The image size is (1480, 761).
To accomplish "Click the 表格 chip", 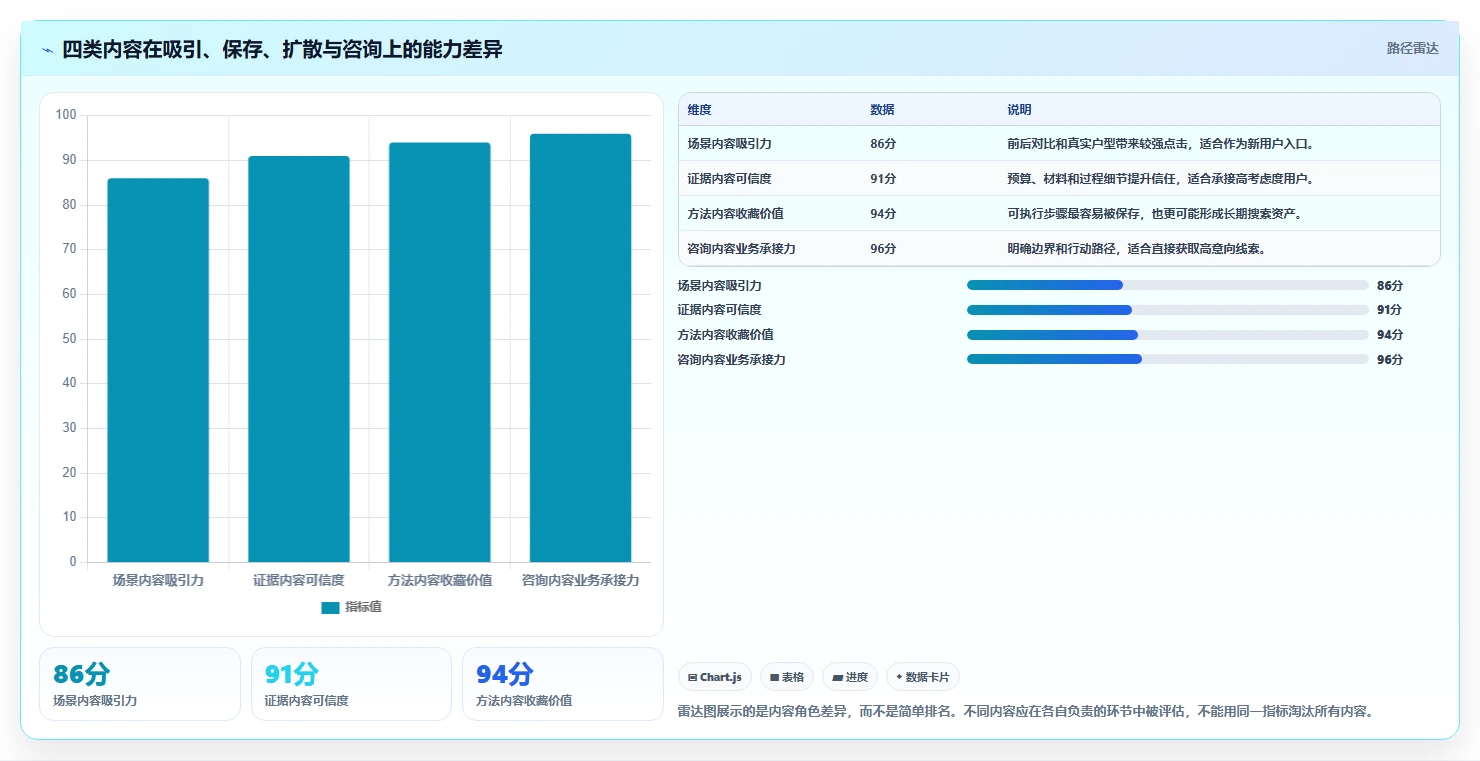I will (787, 677).
